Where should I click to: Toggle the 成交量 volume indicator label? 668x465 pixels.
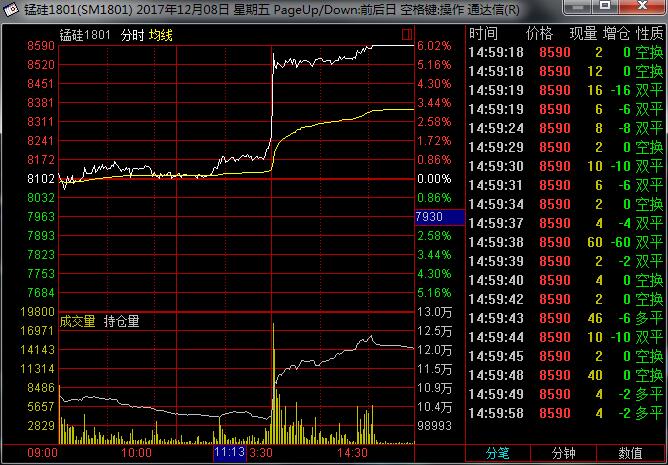(x=78, y=321)
